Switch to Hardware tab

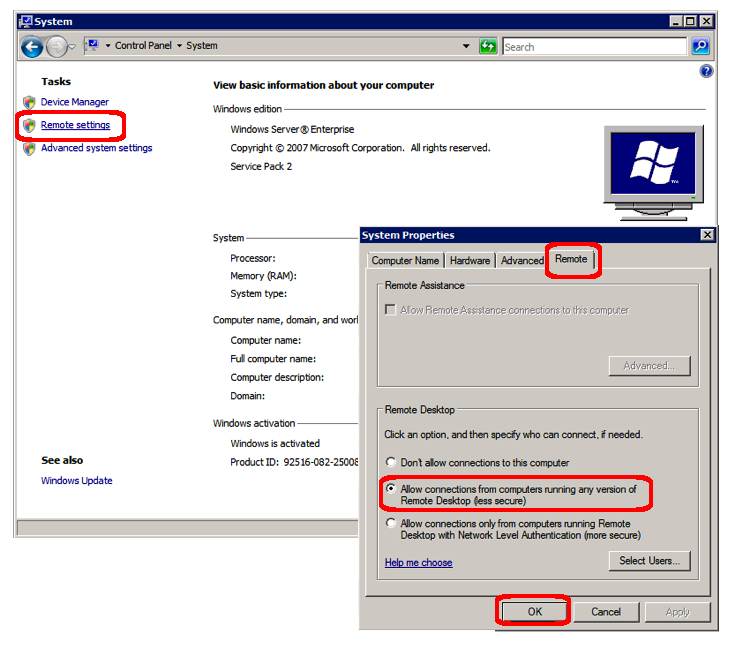pos(470,260)
